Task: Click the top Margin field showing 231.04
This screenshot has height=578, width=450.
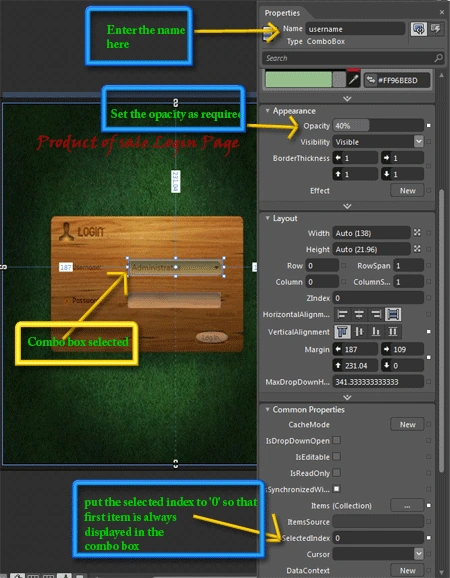Action: tap(355, 365)
